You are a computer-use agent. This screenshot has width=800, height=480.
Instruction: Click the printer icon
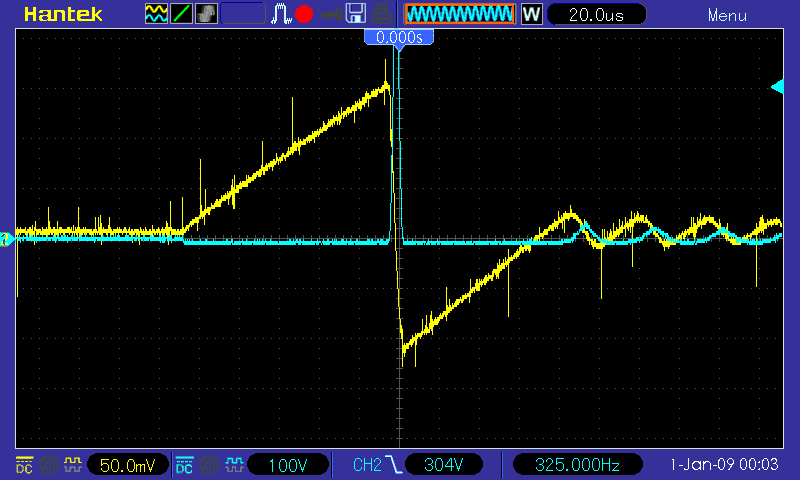pyautogui.click(x=381, y=14)
